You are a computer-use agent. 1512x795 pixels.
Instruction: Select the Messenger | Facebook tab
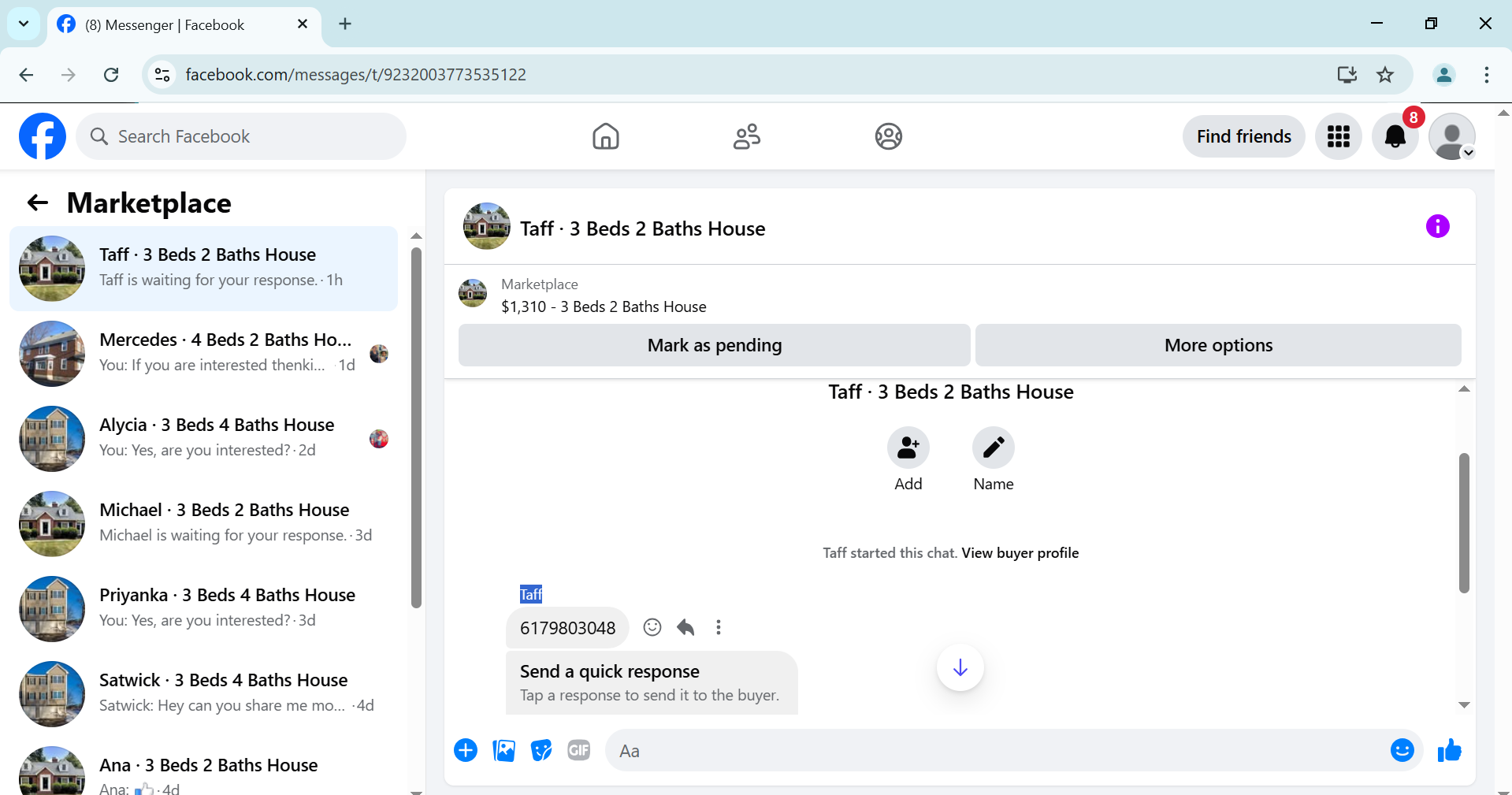(x=184, y=24)
